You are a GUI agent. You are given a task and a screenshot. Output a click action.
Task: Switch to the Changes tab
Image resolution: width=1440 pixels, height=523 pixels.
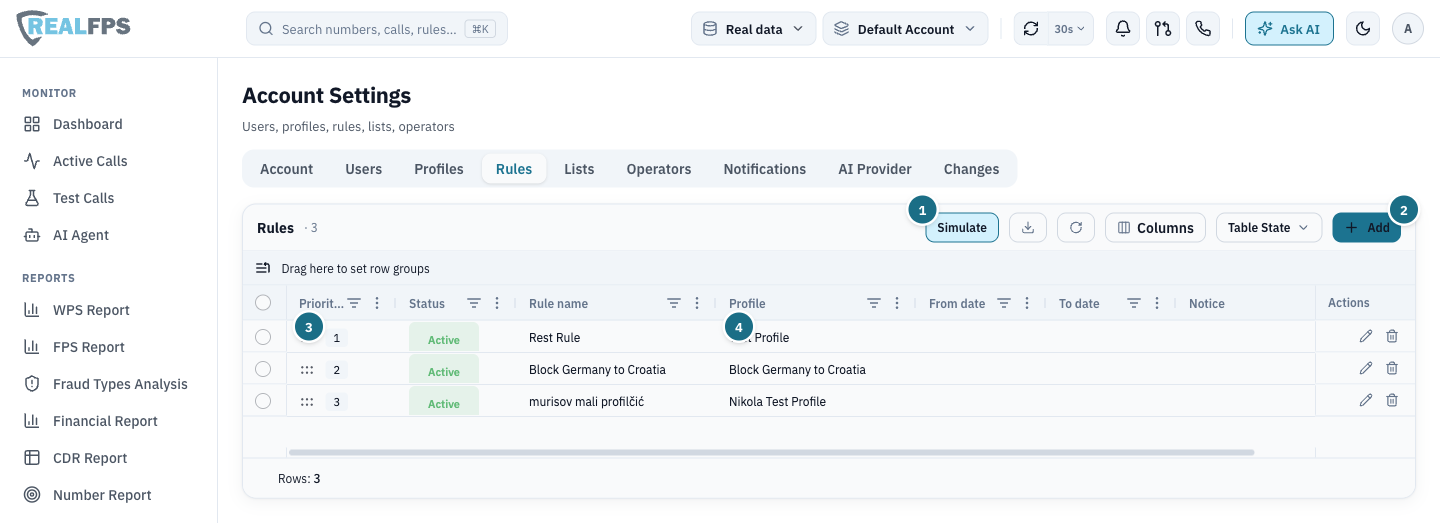(x=972, y=169)
